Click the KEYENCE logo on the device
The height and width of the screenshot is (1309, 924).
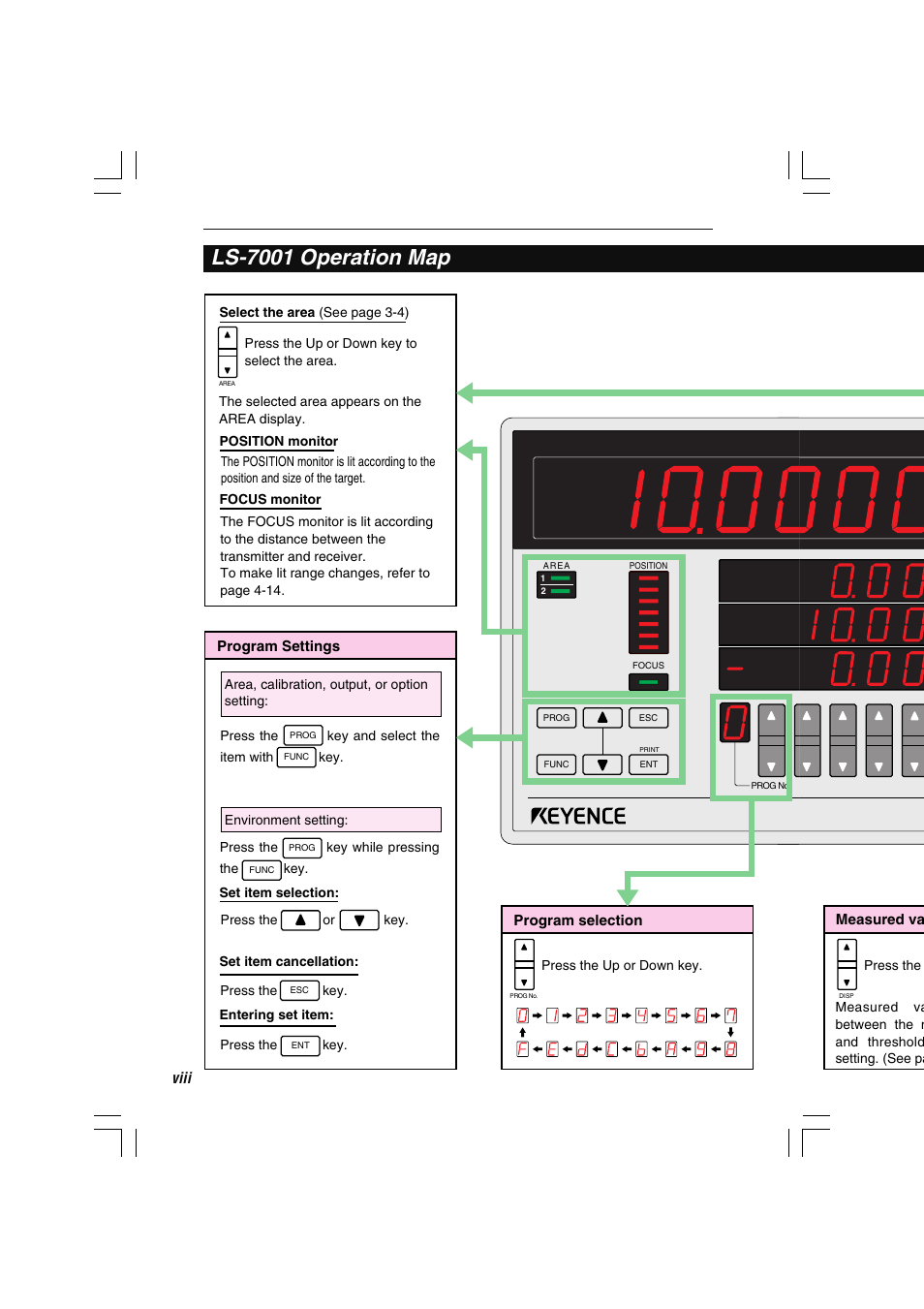point(578,816)
